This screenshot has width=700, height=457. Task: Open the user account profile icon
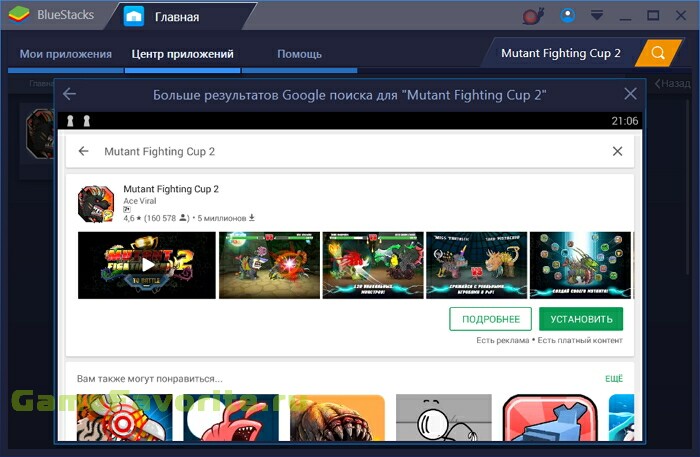pos(568,16)
